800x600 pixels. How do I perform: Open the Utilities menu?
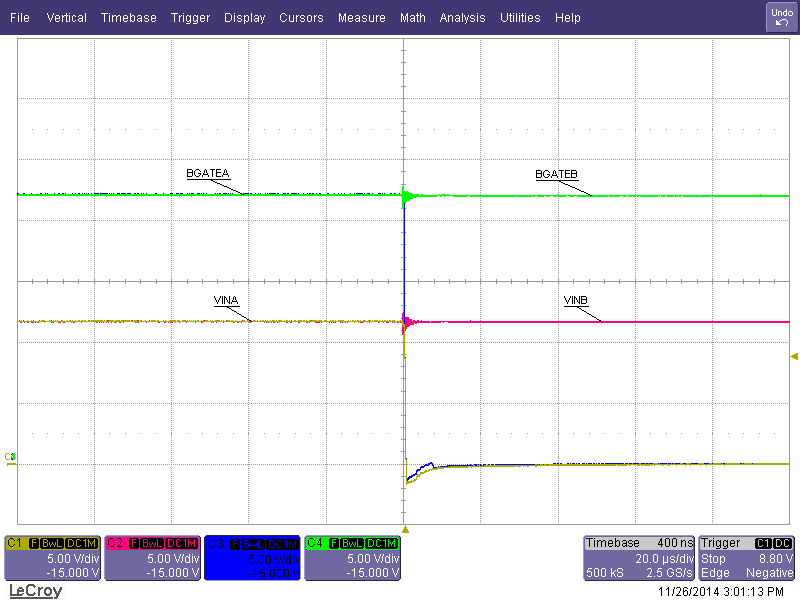(520, 17)
